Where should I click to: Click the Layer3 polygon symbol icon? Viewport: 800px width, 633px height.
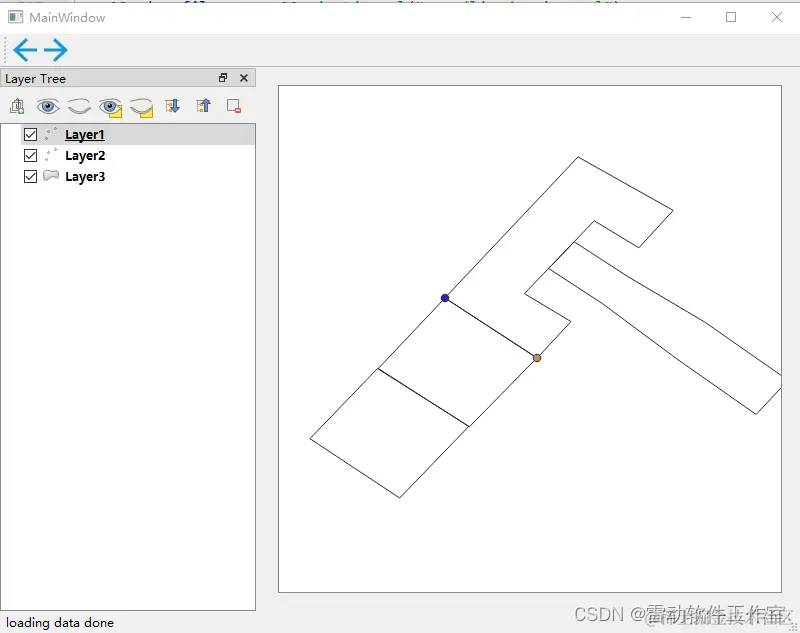pos(51,176)
